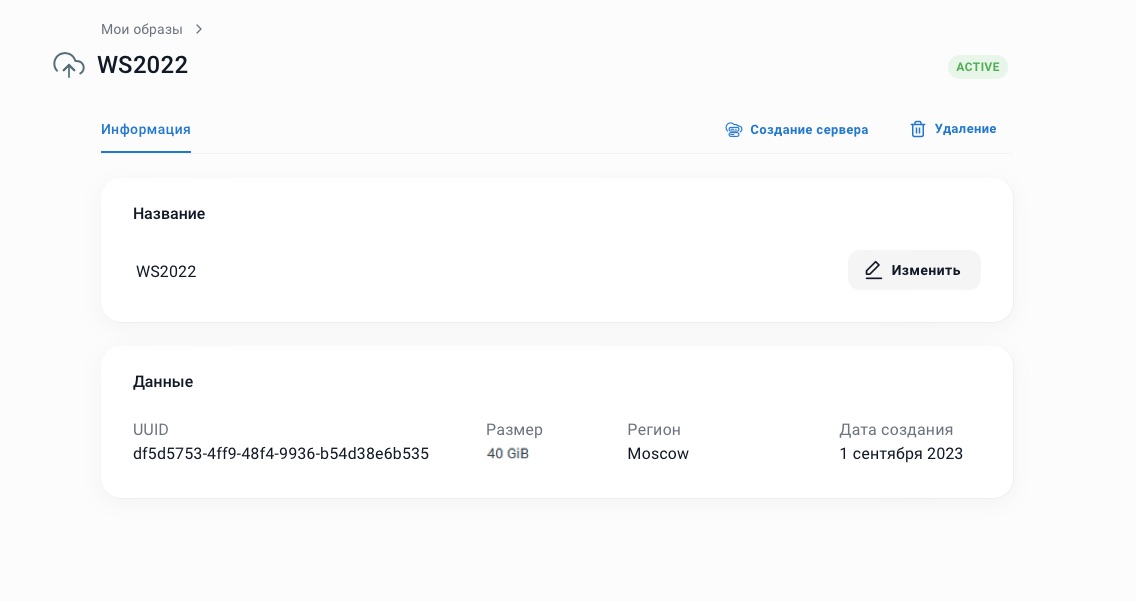Click the pencil icon inside Изменить button
Screen dimensions: 1136x601
pyautogui.click(x=873, y=270)
